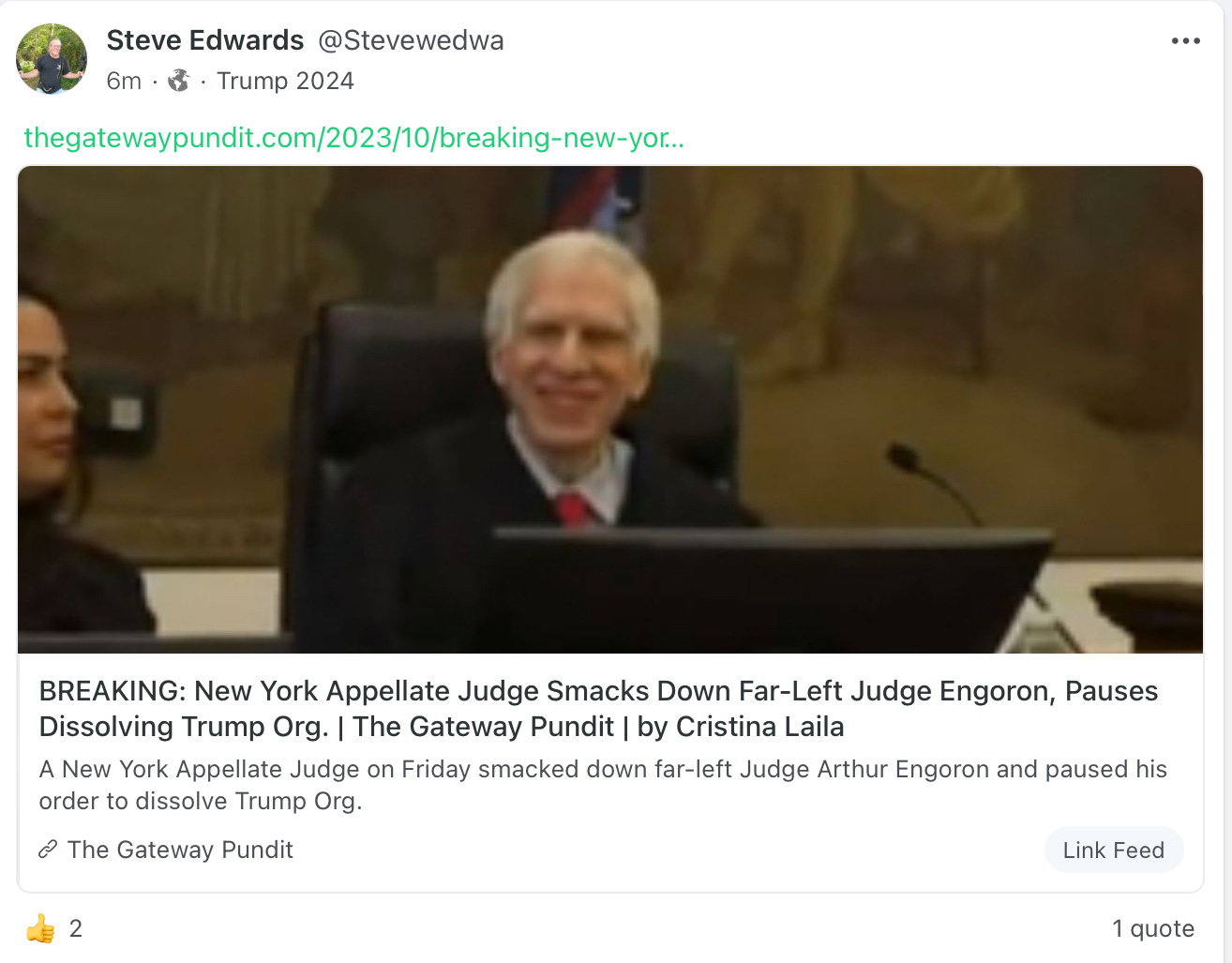Click the article description about Judge Arthur Engoron
The image size is (1232, 963).
coord(603,785)
